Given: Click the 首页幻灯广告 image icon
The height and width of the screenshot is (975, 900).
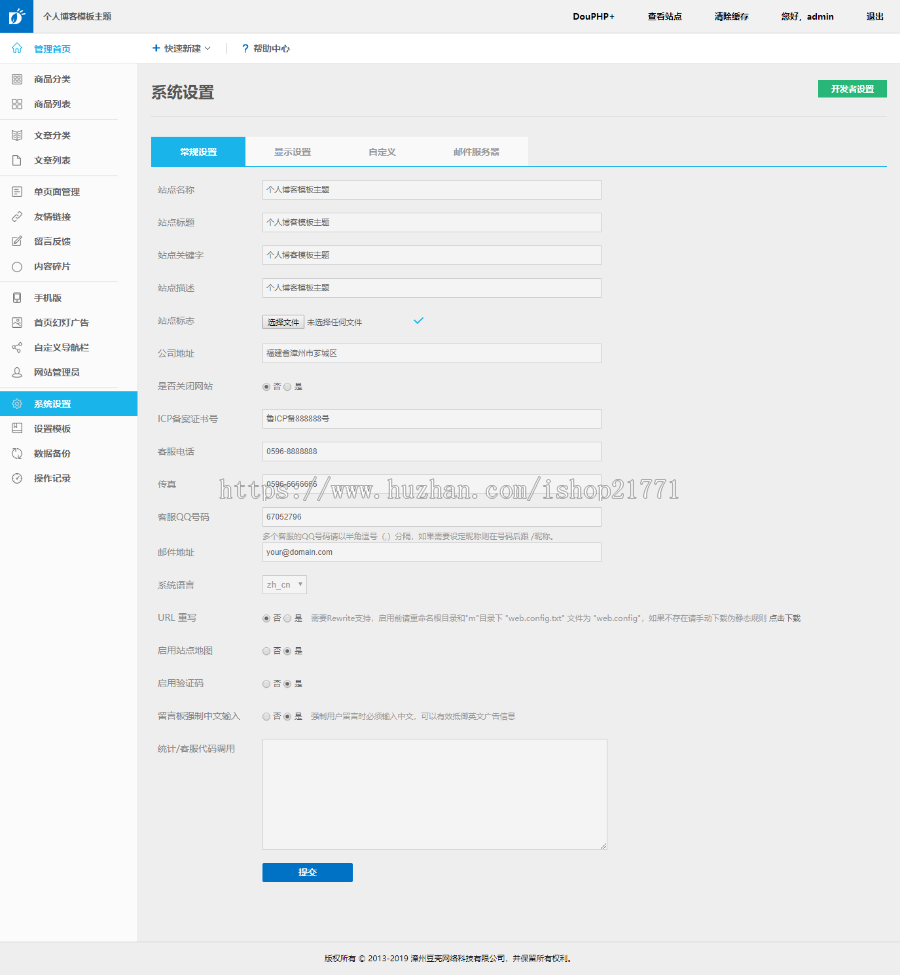Looking at the screenshot, I should coord(17,323).
